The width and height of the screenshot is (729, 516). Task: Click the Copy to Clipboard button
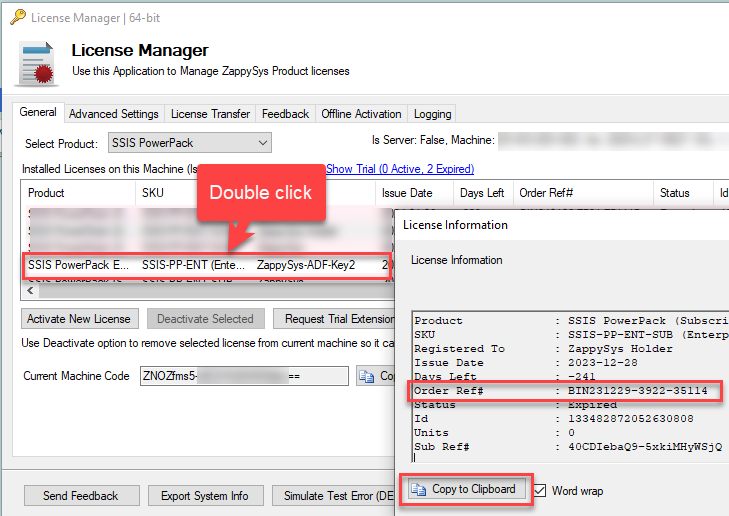(x=467, y=490)
